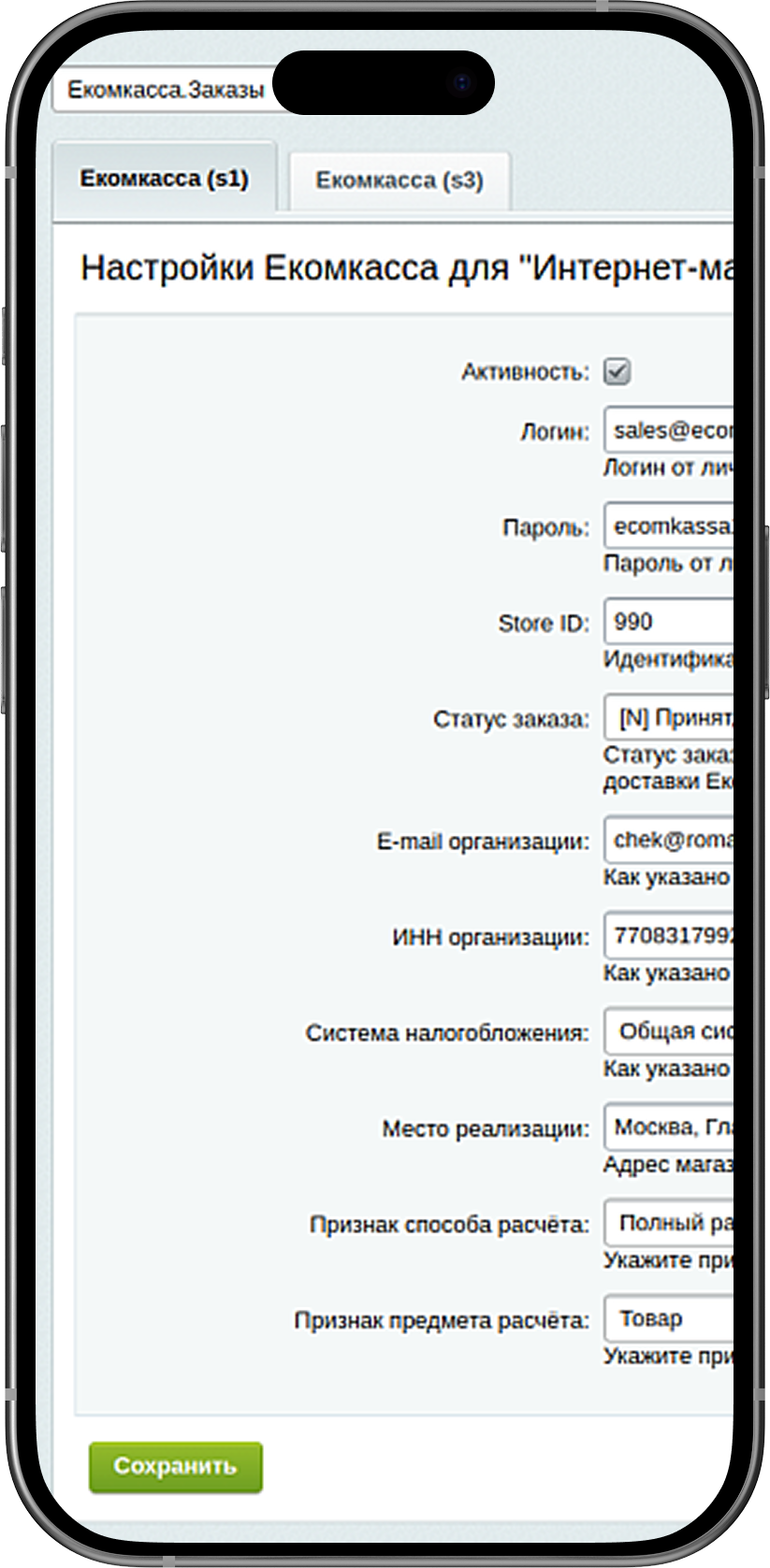Click the ИНН организации field
Viewport: 770px width, 1568px height.
click(x=668, y=935)
